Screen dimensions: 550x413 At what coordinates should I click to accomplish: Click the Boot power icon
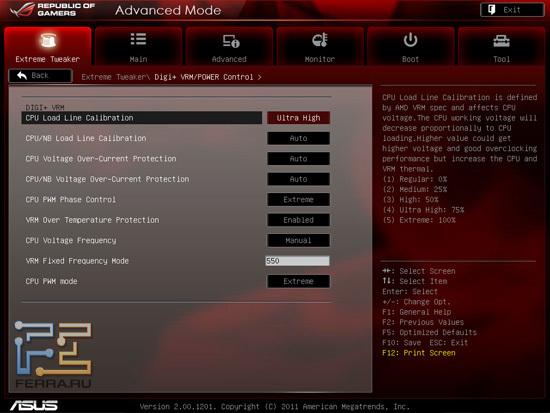410,40
